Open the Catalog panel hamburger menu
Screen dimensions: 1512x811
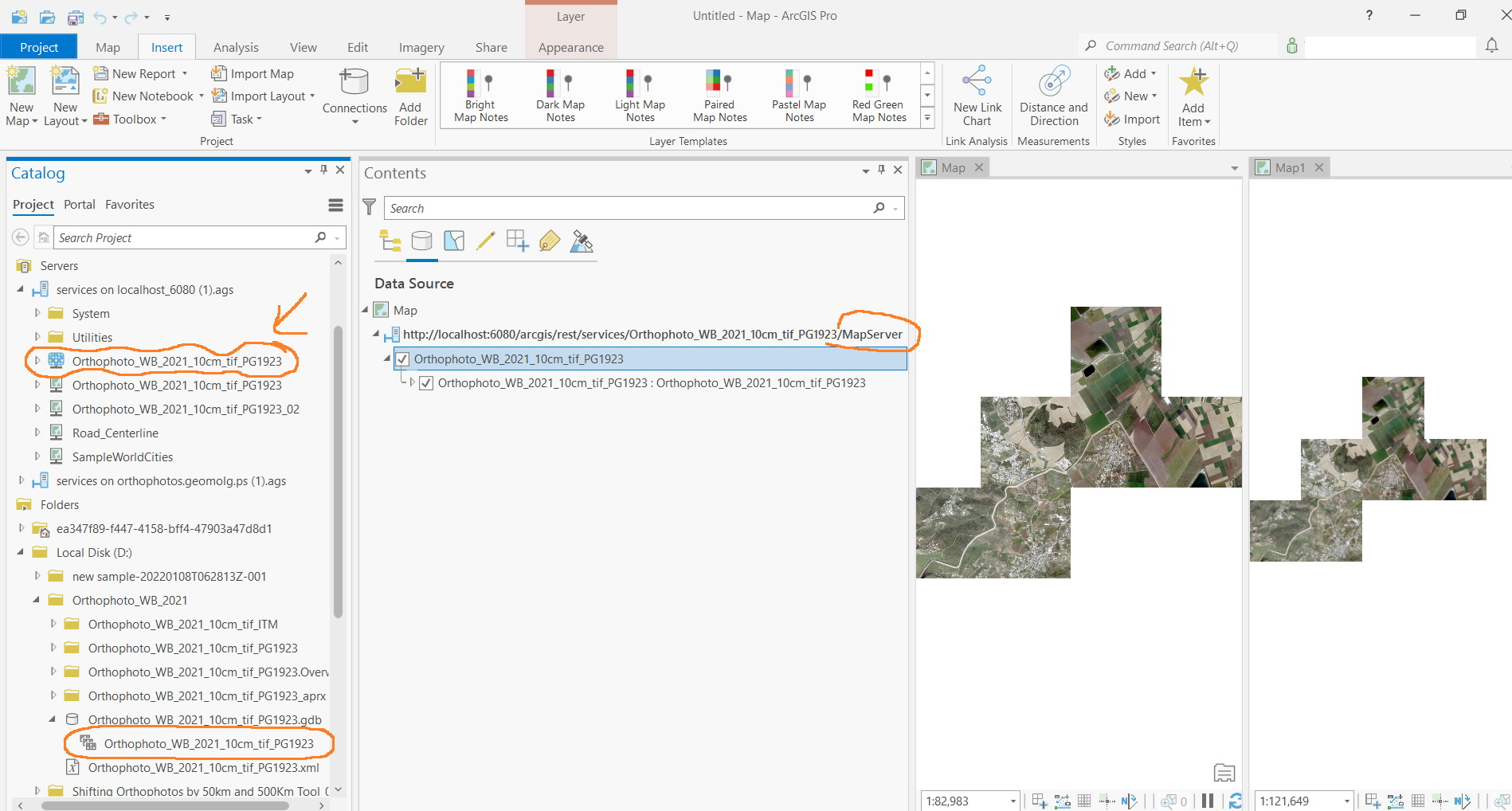coord(335,205)
